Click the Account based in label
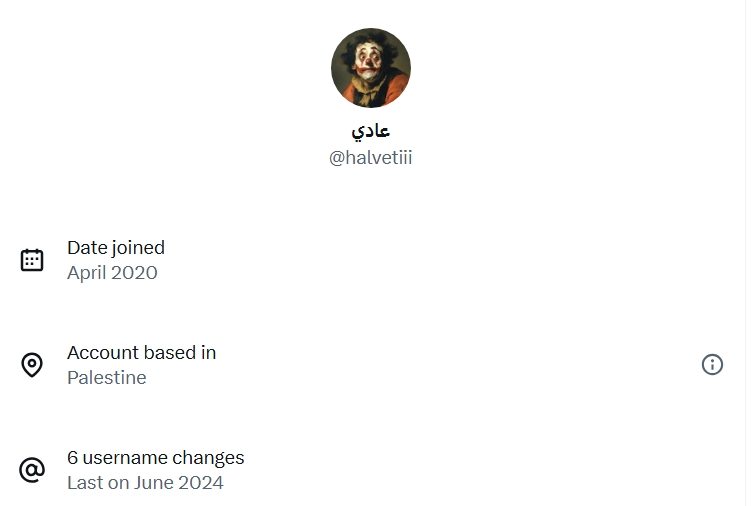 [142, 353]
